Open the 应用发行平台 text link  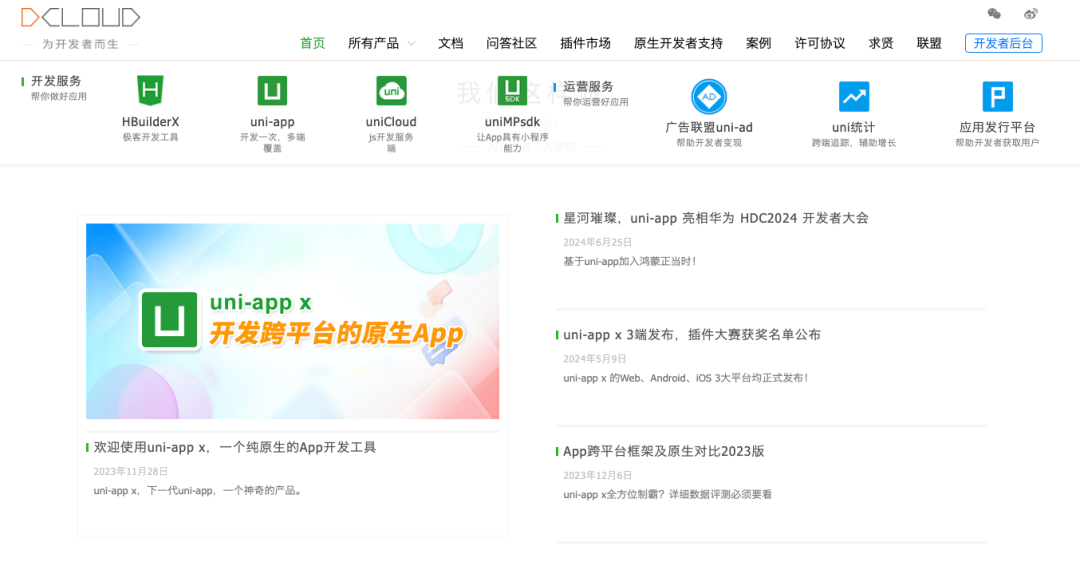tap(997, 127)
